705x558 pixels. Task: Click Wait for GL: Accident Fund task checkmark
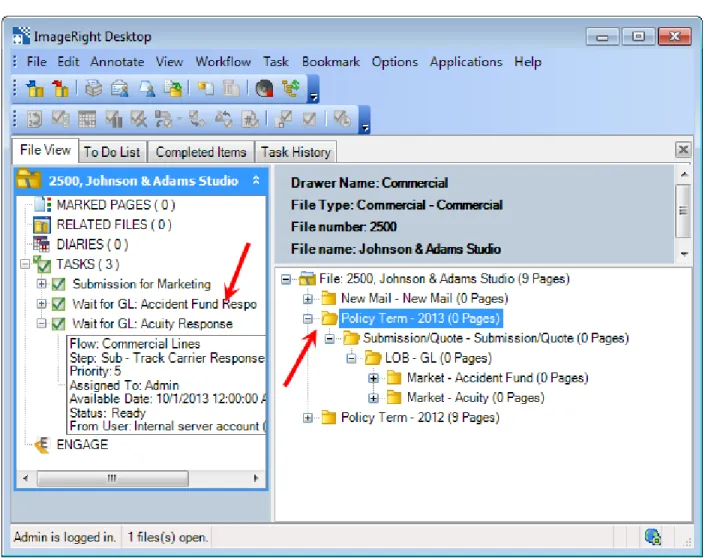(x=58, y=304)
